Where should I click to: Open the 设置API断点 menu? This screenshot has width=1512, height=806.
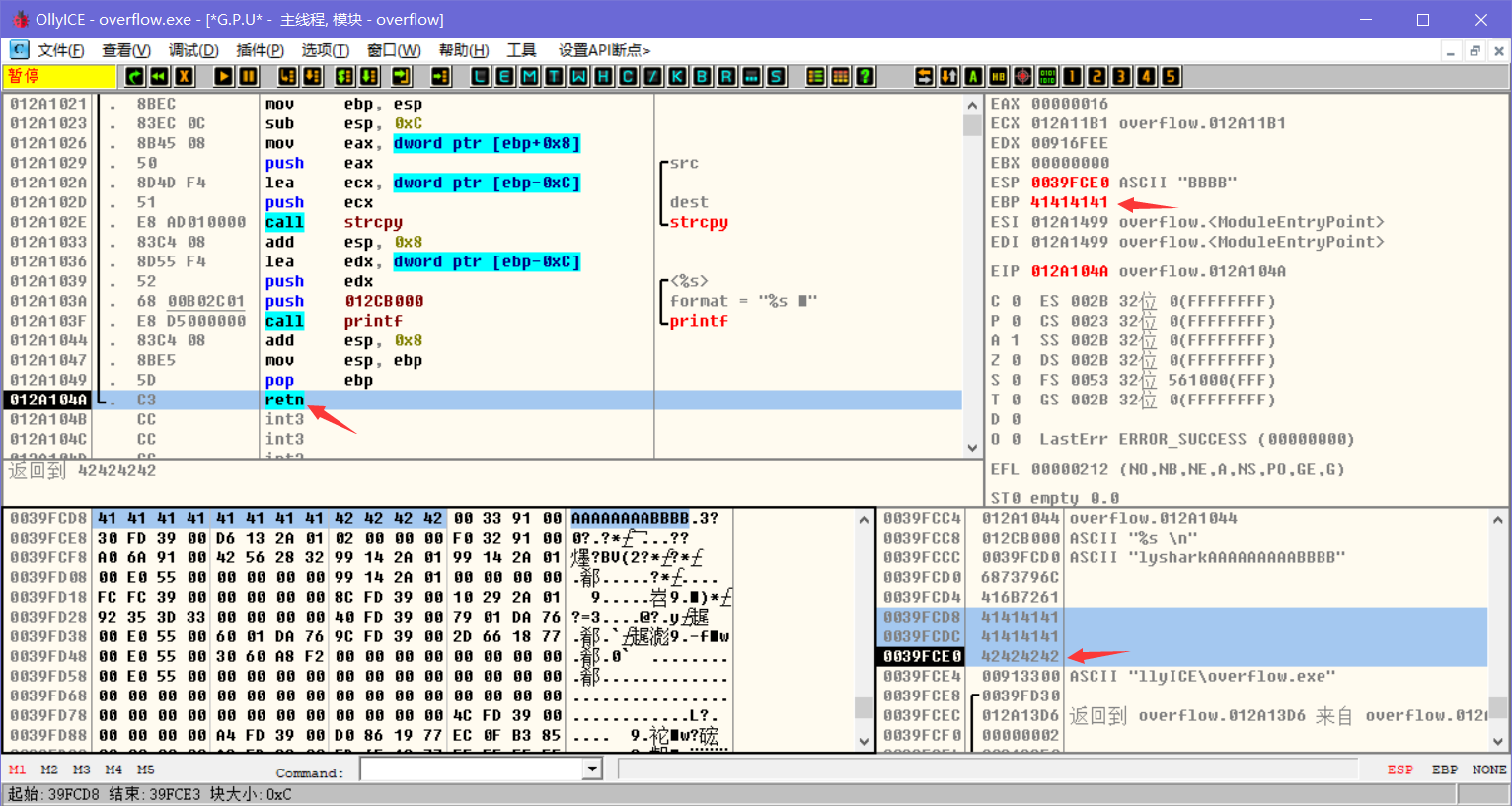(604, 50)
